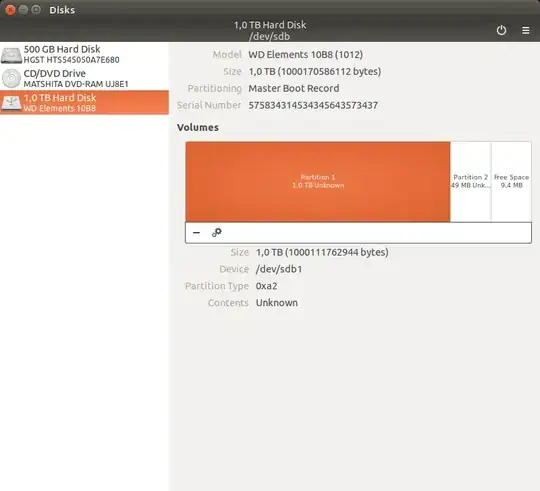Click MATSHITA DVD-RAM UJ8E1 text
This screenshot has height=491, width=540.
[x=76, y=84]
